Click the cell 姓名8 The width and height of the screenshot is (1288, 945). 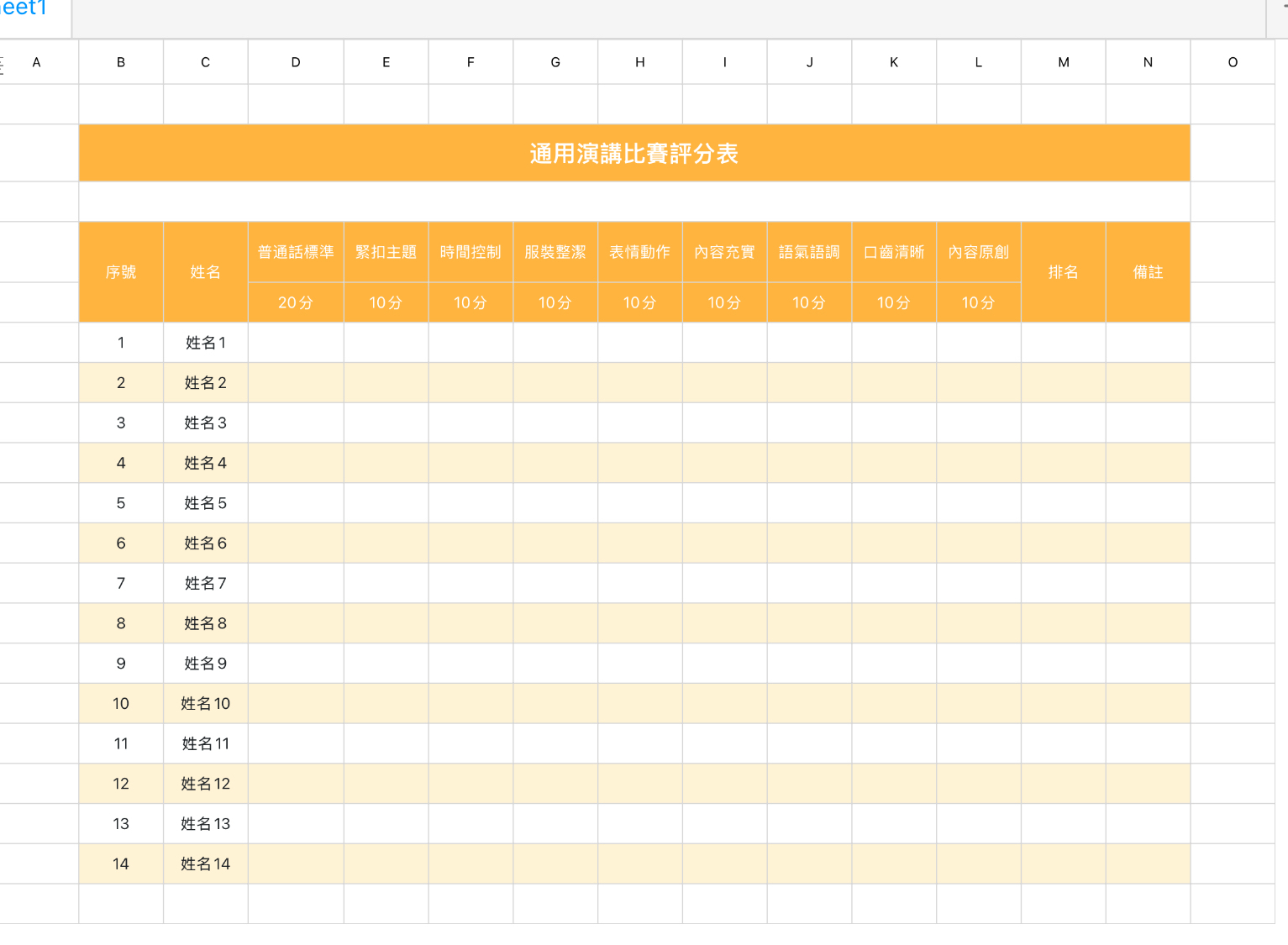pyautogui.click(x=206, y=623)
